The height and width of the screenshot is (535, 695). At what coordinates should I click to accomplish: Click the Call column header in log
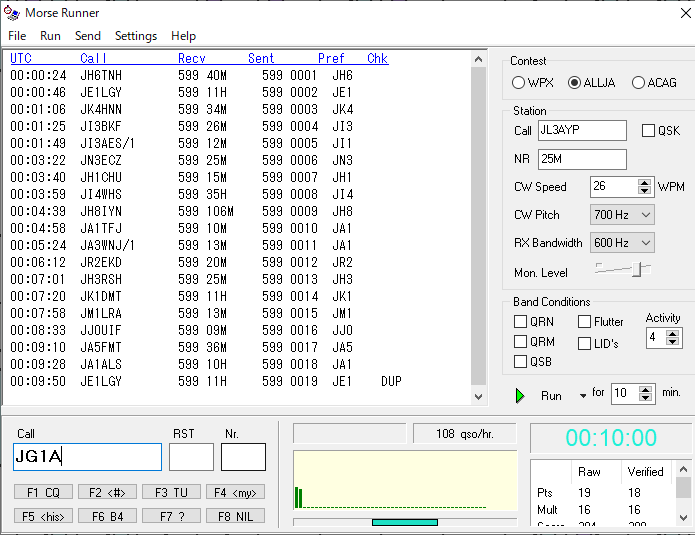point(93,58)
